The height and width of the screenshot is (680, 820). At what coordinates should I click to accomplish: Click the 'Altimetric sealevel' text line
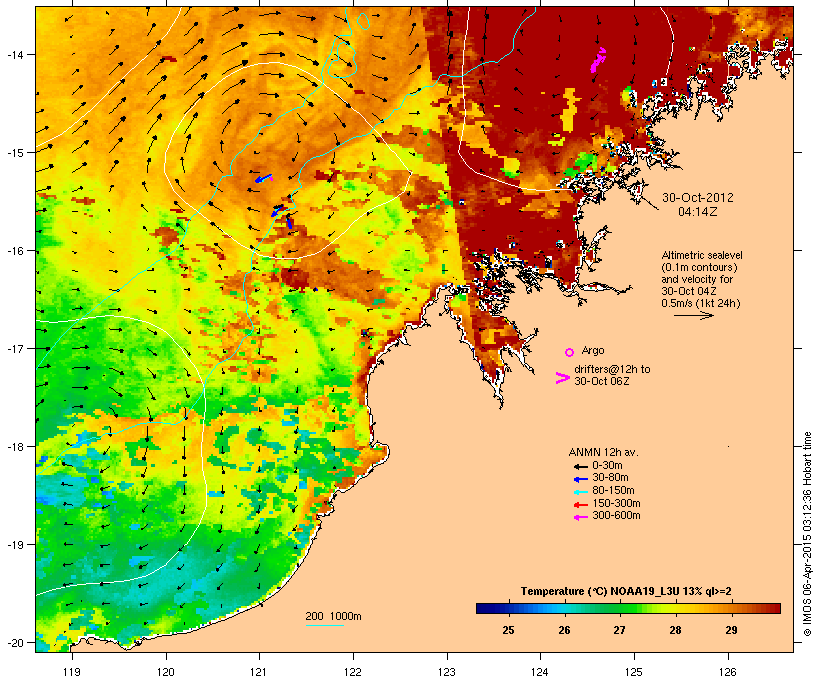pyautogui.click(x=702, y=255)
